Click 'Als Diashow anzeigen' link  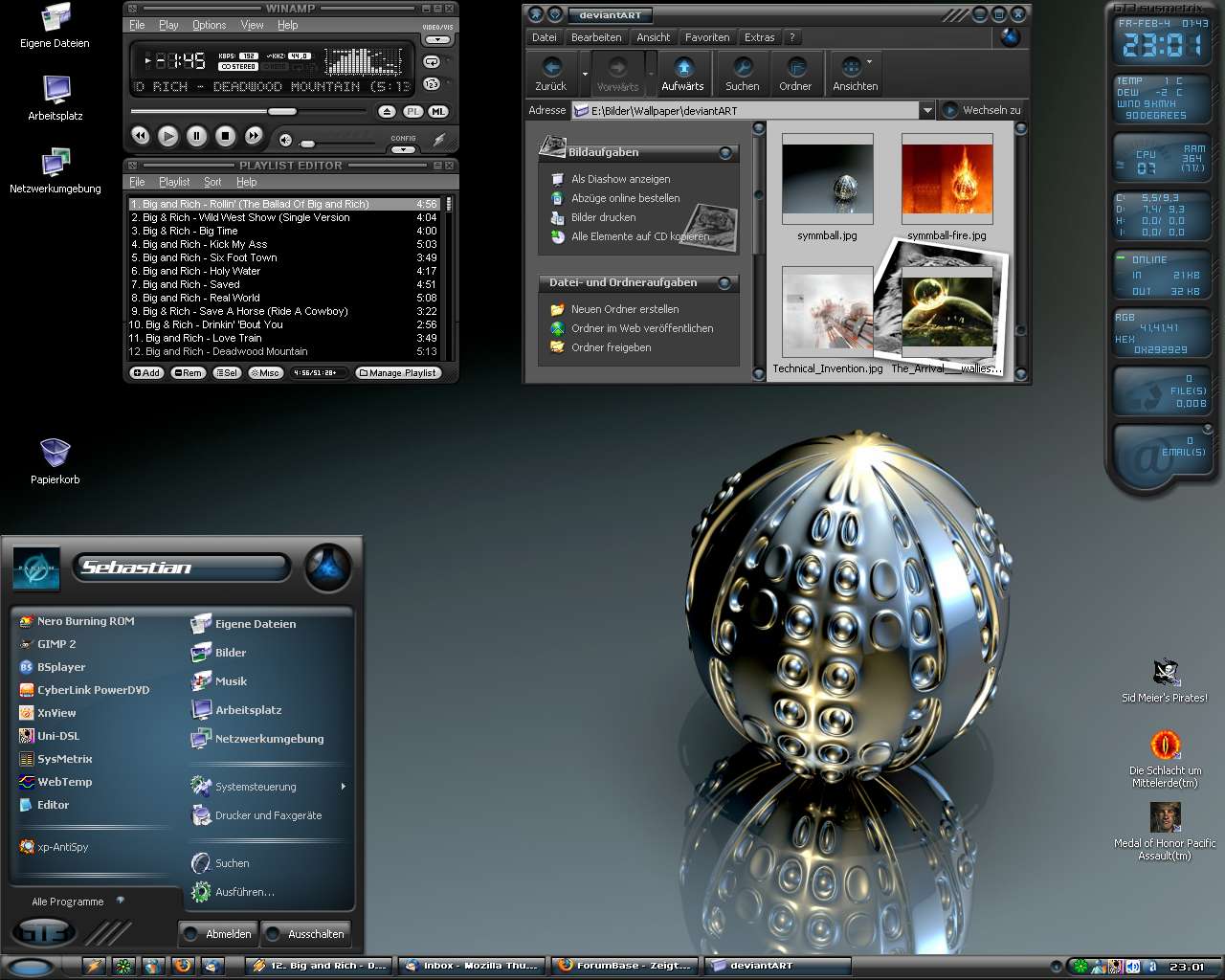[x=621, y=179]
